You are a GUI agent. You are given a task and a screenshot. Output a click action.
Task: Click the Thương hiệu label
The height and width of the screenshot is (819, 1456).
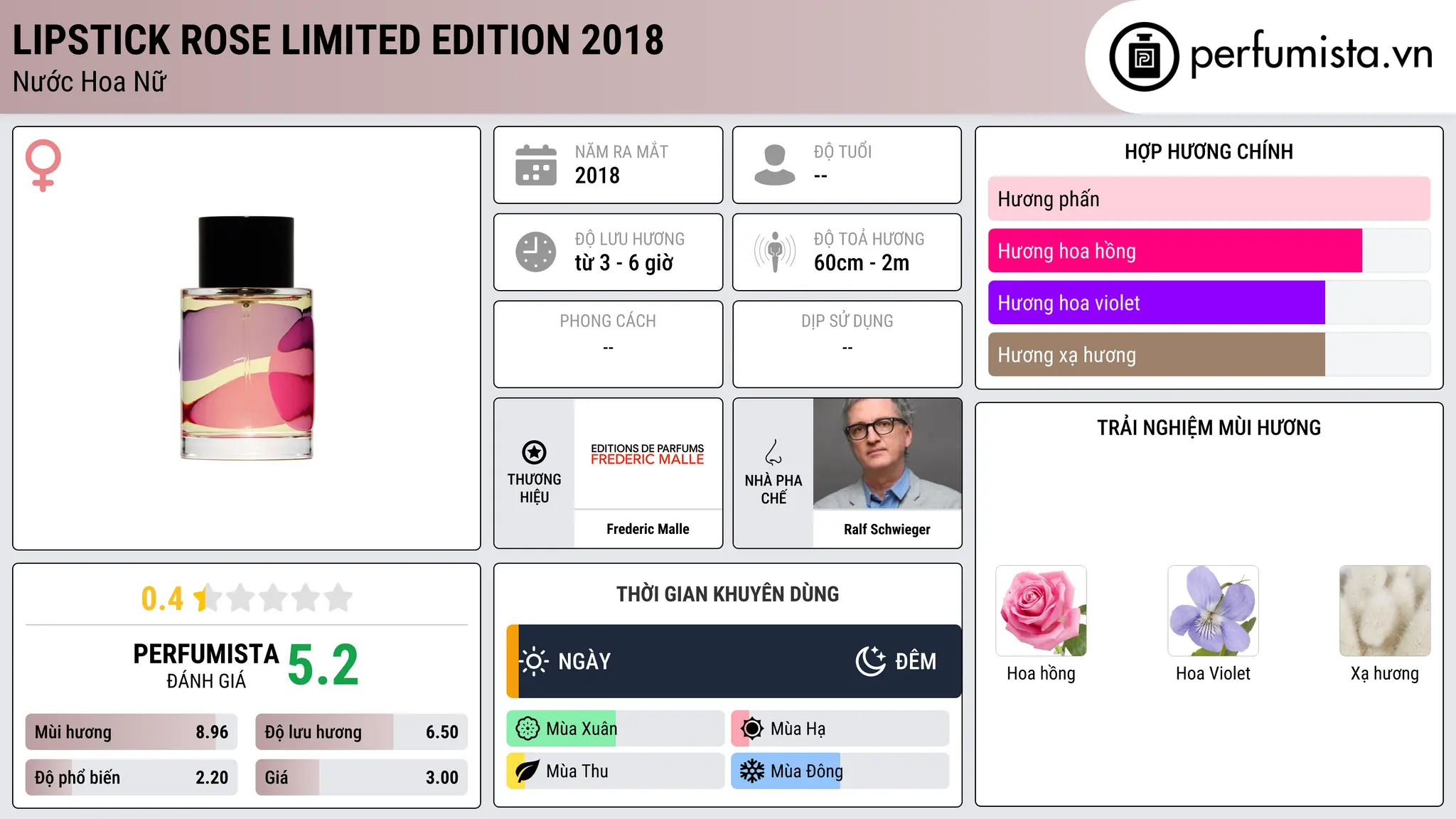click(534, 488)
